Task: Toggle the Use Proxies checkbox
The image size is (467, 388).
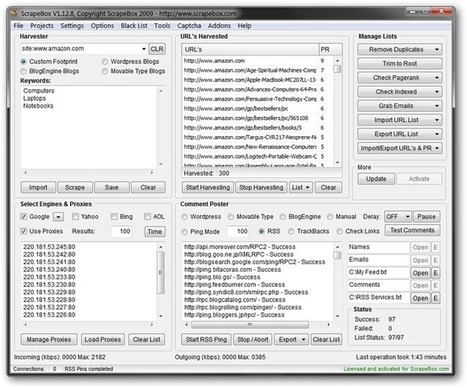Action: [x=24, y=231]
